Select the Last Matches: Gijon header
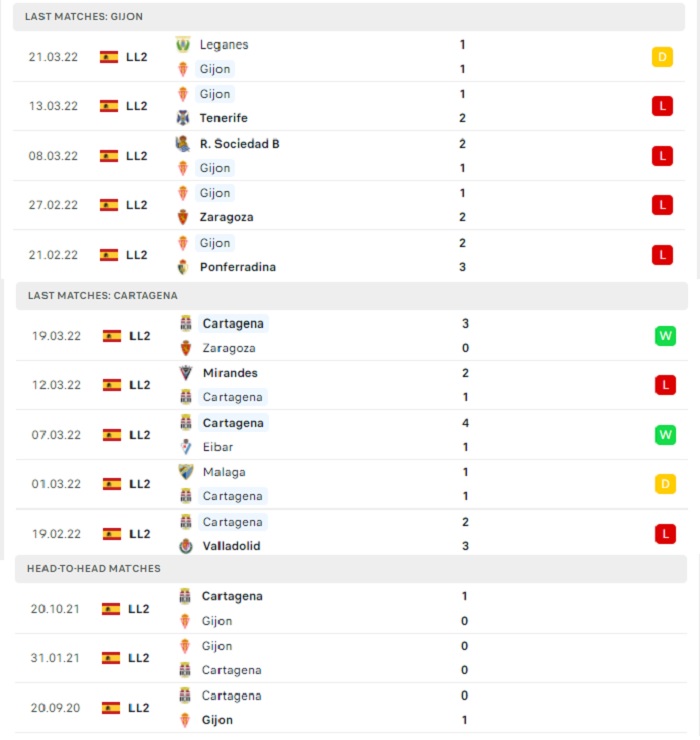This screenshot has height=740, width=700. (349, 17)
